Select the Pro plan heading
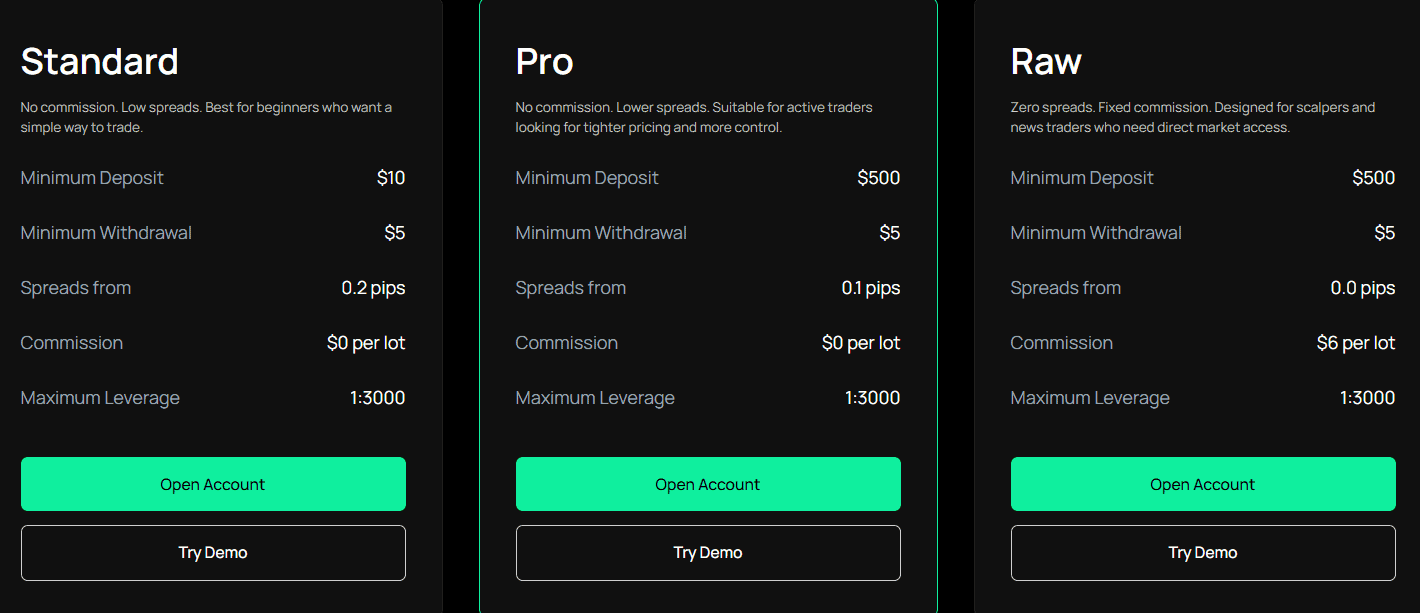Screen dimensions: 1420x613 pos(543,62)
